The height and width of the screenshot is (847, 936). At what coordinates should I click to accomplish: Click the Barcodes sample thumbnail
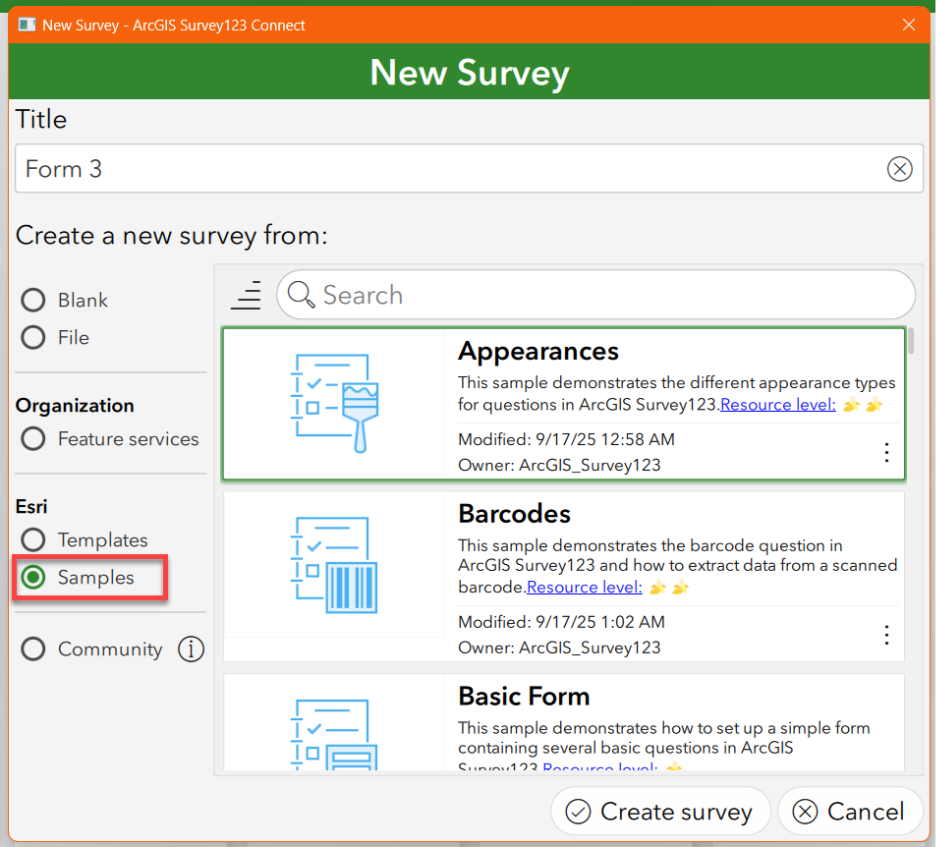[334, 565]
